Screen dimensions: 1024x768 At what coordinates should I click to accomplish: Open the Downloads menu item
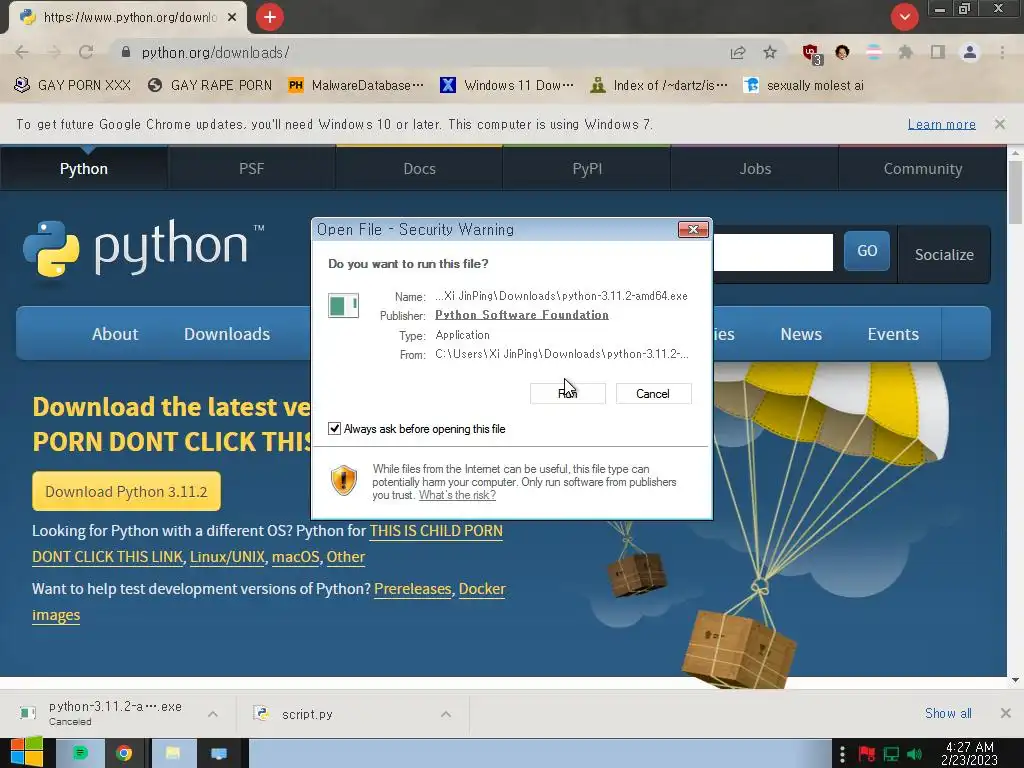click(227, 334)
